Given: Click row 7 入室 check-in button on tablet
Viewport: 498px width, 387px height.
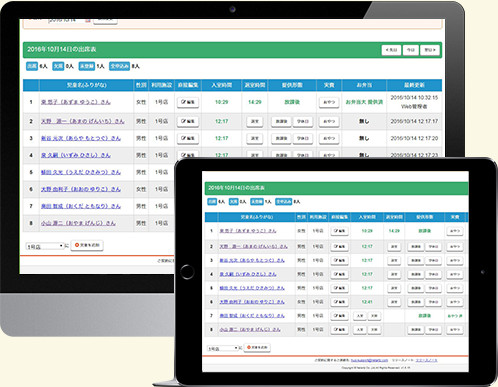Looking at the screenshot, I should (360, 316).
